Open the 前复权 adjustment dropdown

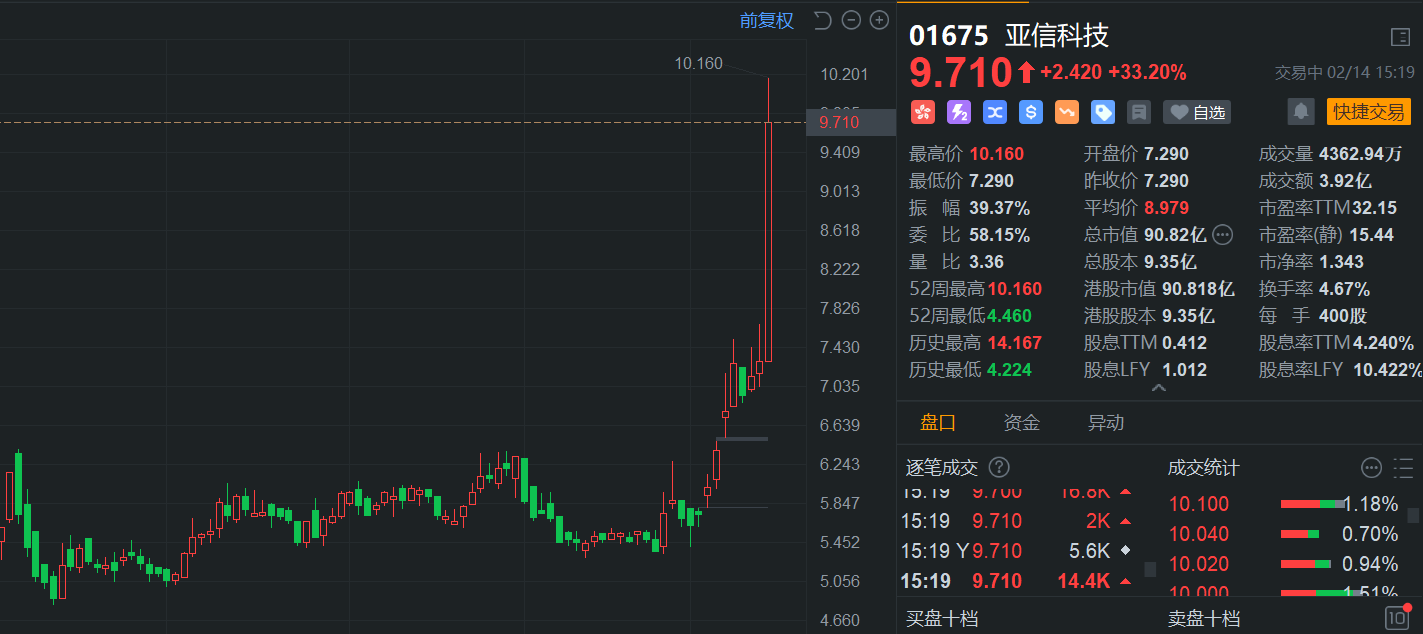pyautogui.click(x=767, y=20)
